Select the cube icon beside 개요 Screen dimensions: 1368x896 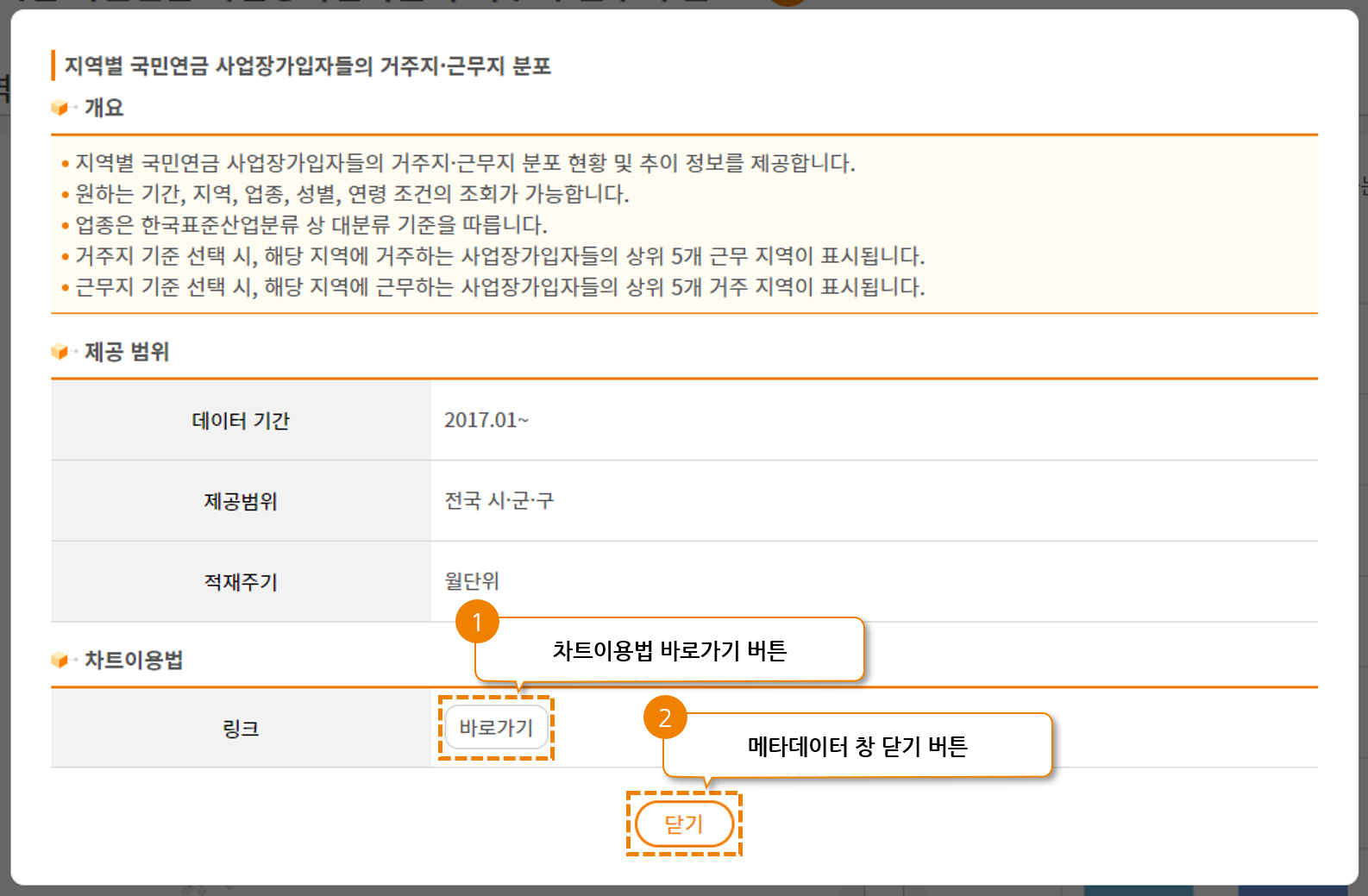tap(60, 108)
